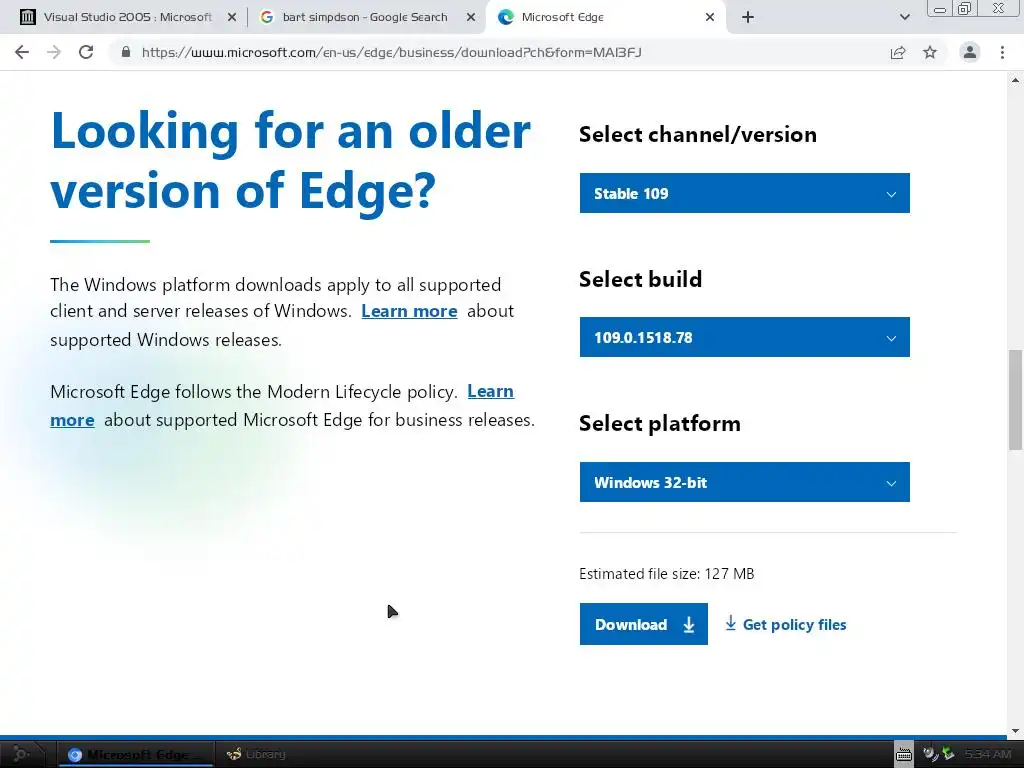Open the 109.0.1518.78 build dropdown
The width and height of the screenshot is (1024, 768).
coord(744,338)
